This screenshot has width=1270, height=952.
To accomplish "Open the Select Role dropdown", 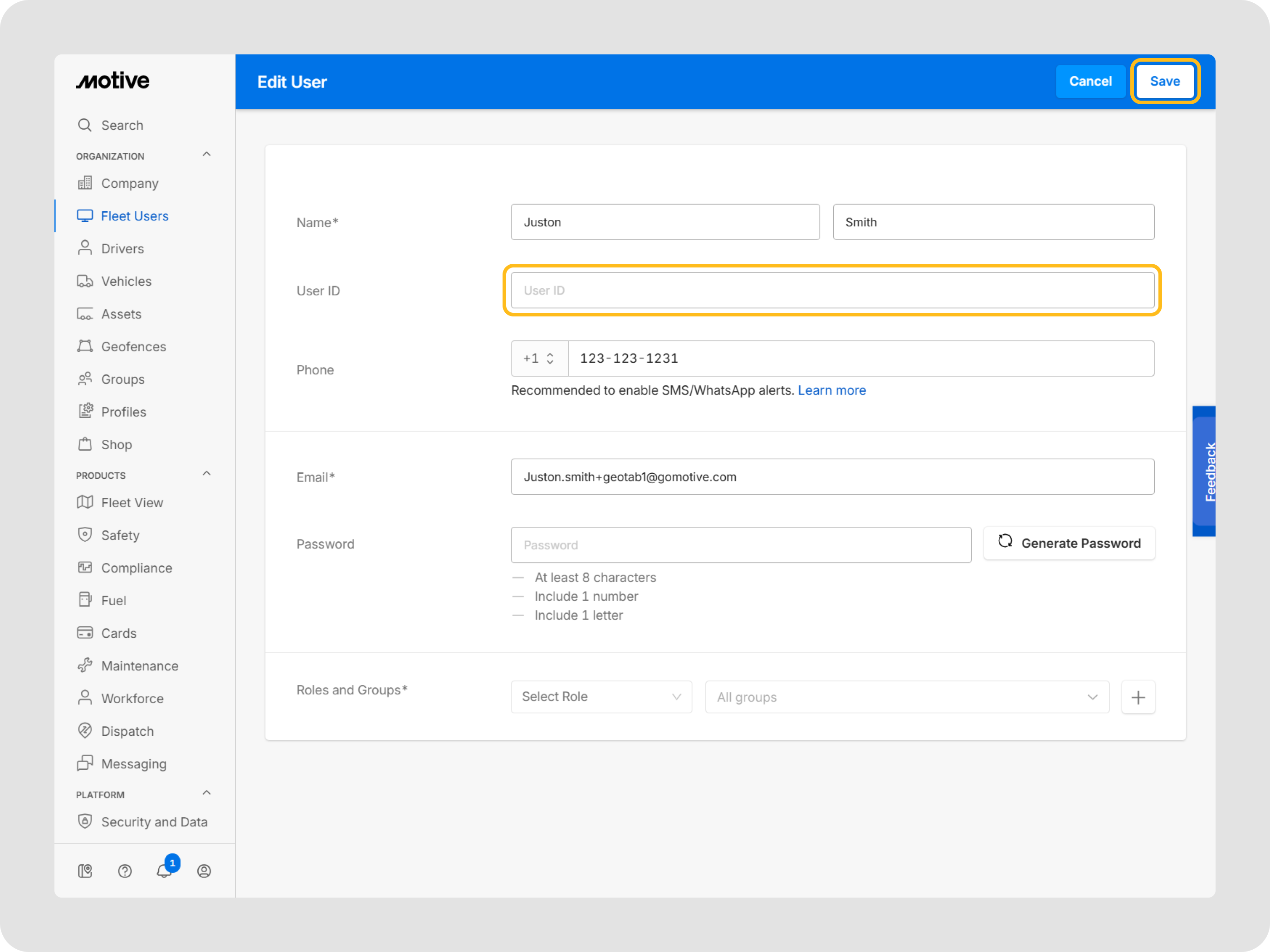I will (x=601, y=697).
